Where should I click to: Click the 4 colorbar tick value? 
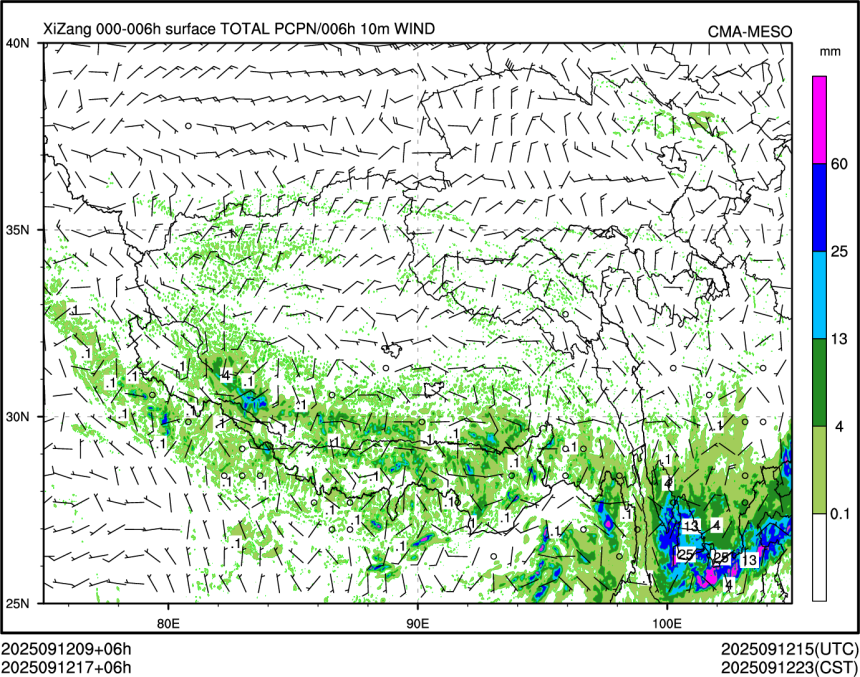(x=839, y=426)
